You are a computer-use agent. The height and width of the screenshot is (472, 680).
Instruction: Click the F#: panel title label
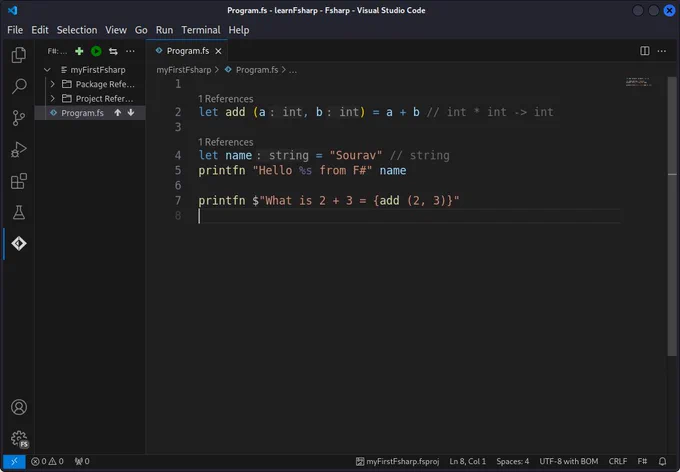[x=57, y=51]
